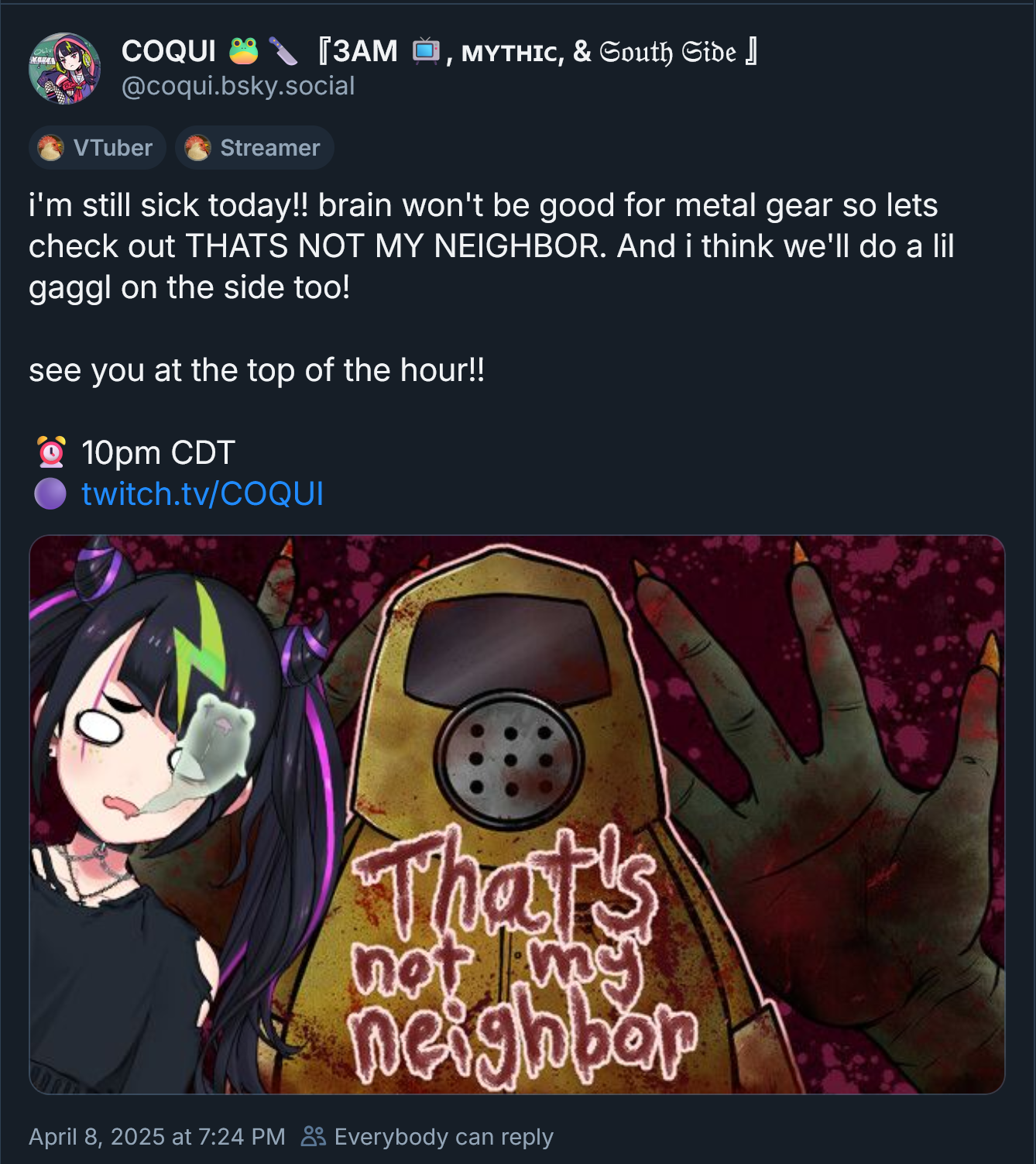The width and height of the screenshot is (1036, 1164).
Task: Click the alarm clock emoji near 10pm CDT
Action: click(x=51, y=452)
